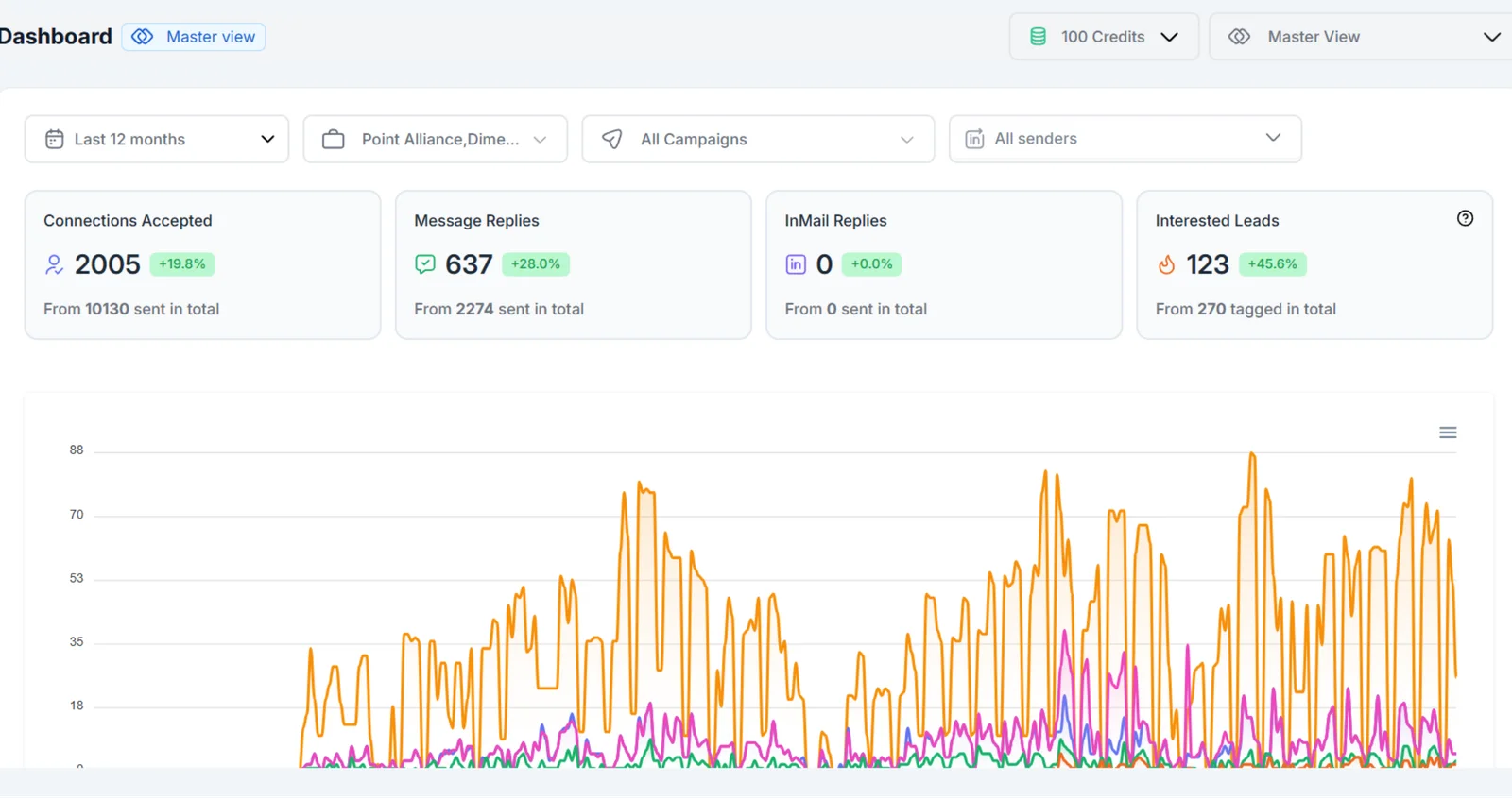1512x799 pixels.
Task: Click 'From 270 tagged in total' text
Action: coord(1246,309)
